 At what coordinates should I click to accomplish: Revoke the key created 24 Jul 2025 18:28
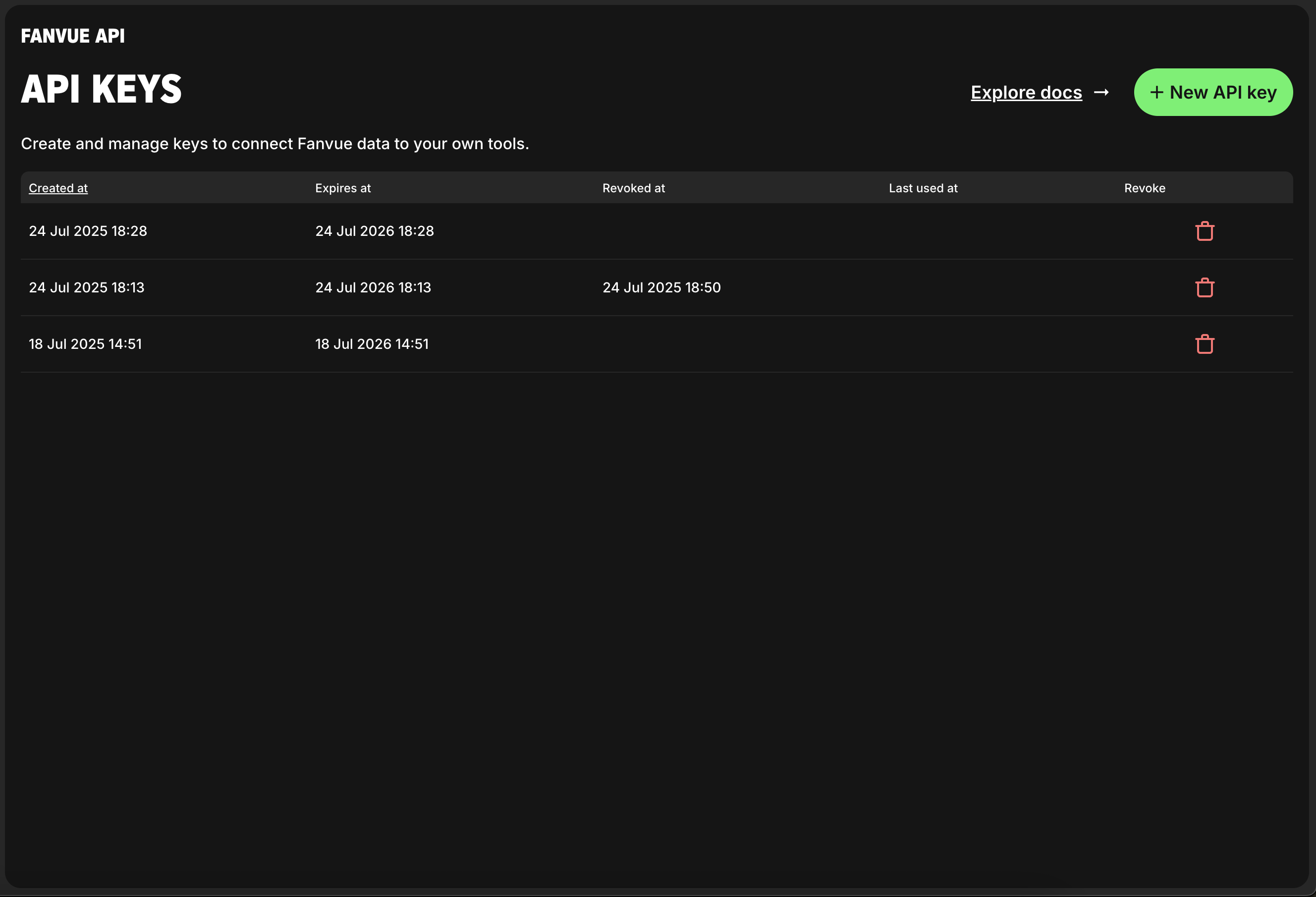point(1205,231)
